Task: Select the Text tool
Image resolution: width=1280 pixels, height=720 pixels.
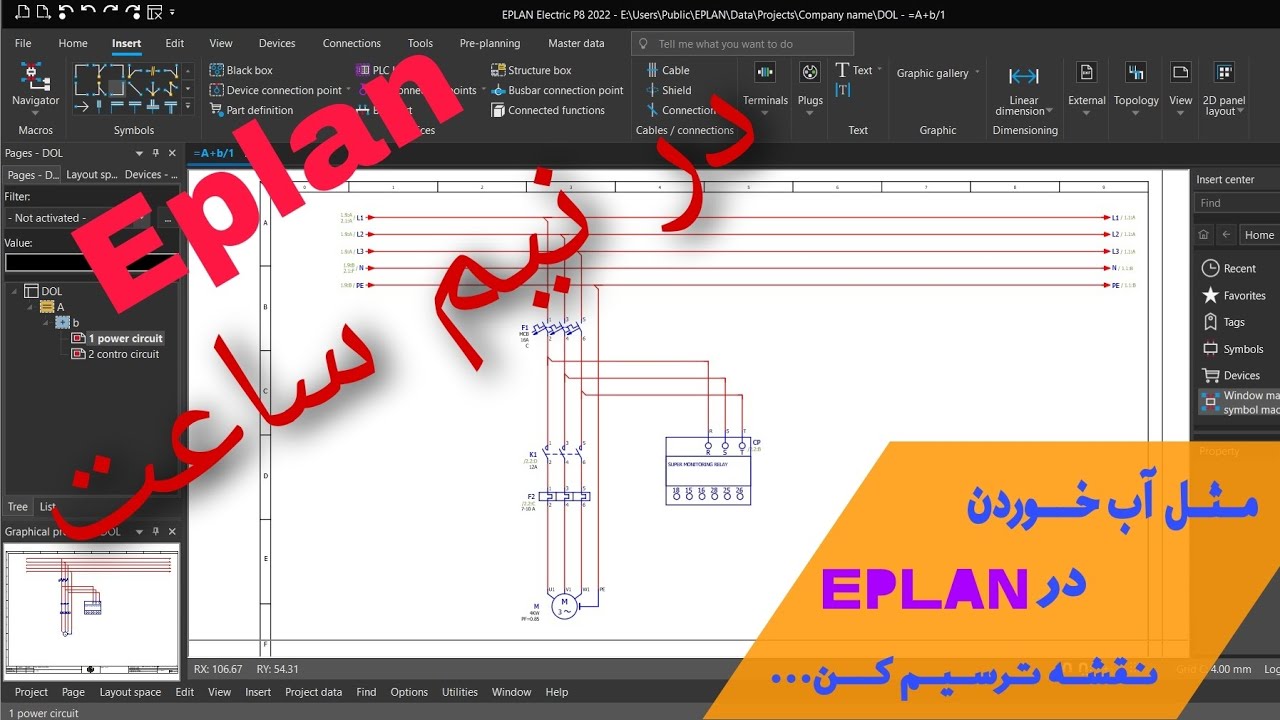Action: tap(853, 70)
